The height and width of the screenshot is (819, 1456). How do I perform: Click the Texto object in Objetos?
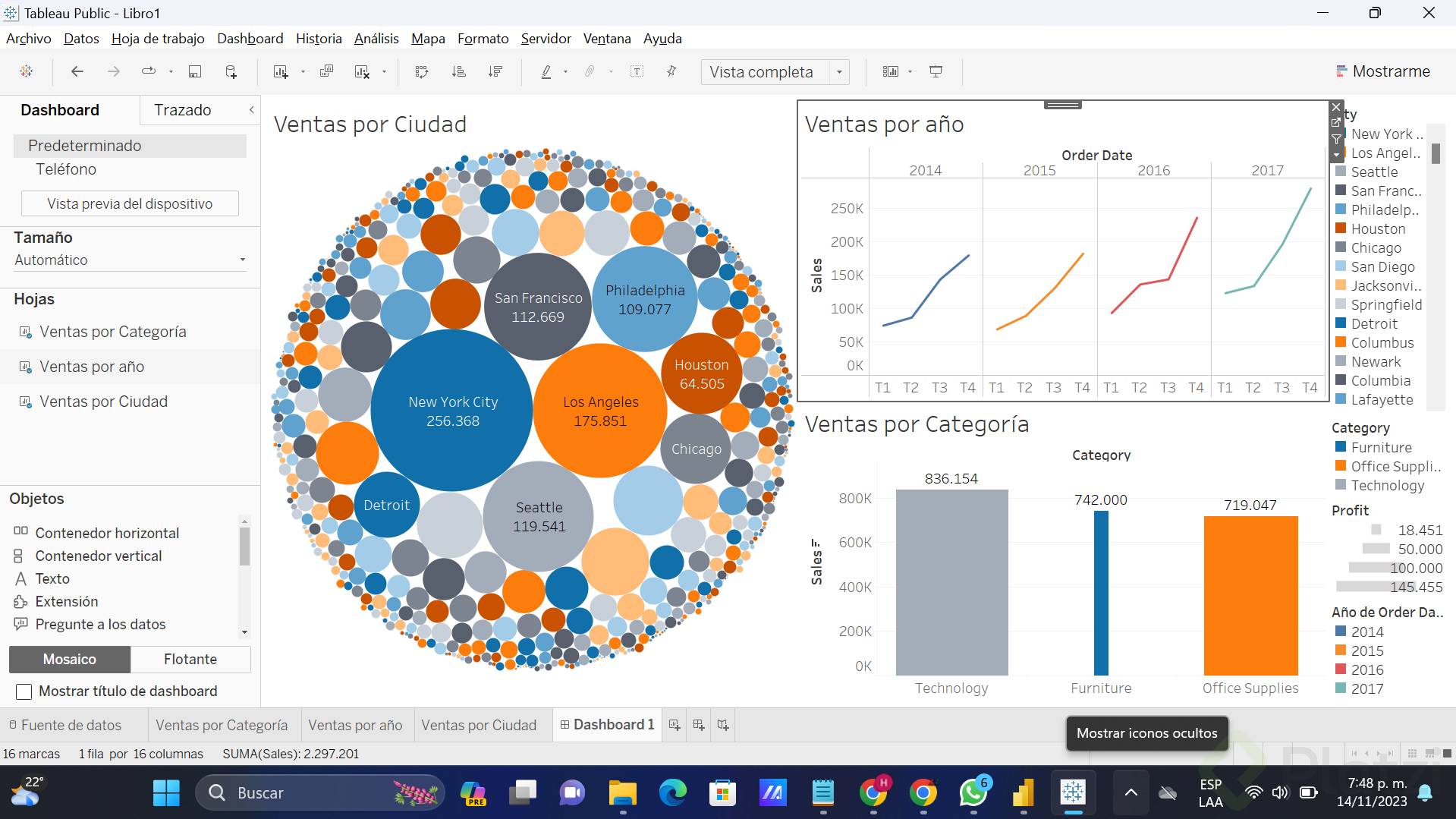(x=52, y=578)
